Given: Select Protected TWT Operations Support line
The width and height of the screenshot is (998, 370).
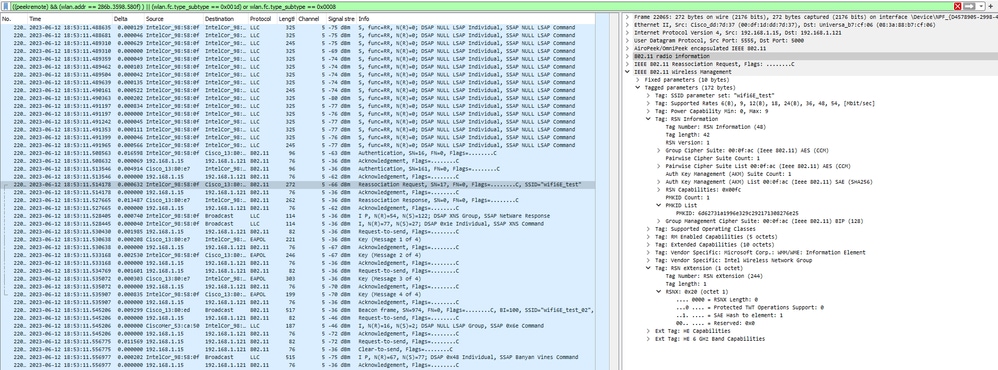Looking at the screenshot, I should [x=749, y=308].
